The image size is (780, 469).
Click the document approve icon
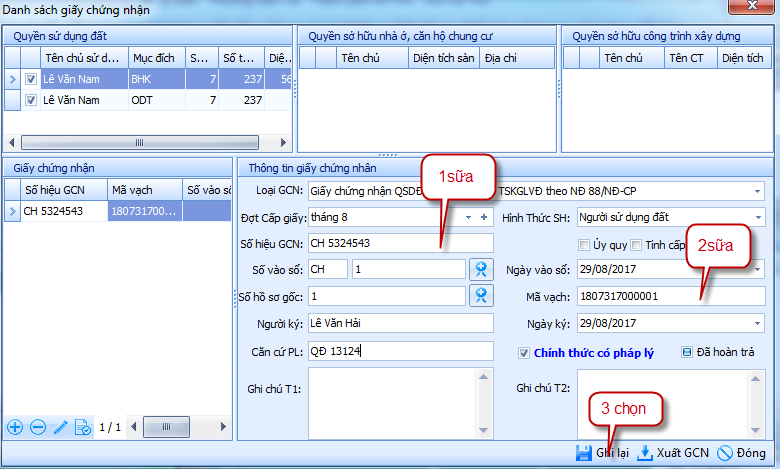click(83, 427)
